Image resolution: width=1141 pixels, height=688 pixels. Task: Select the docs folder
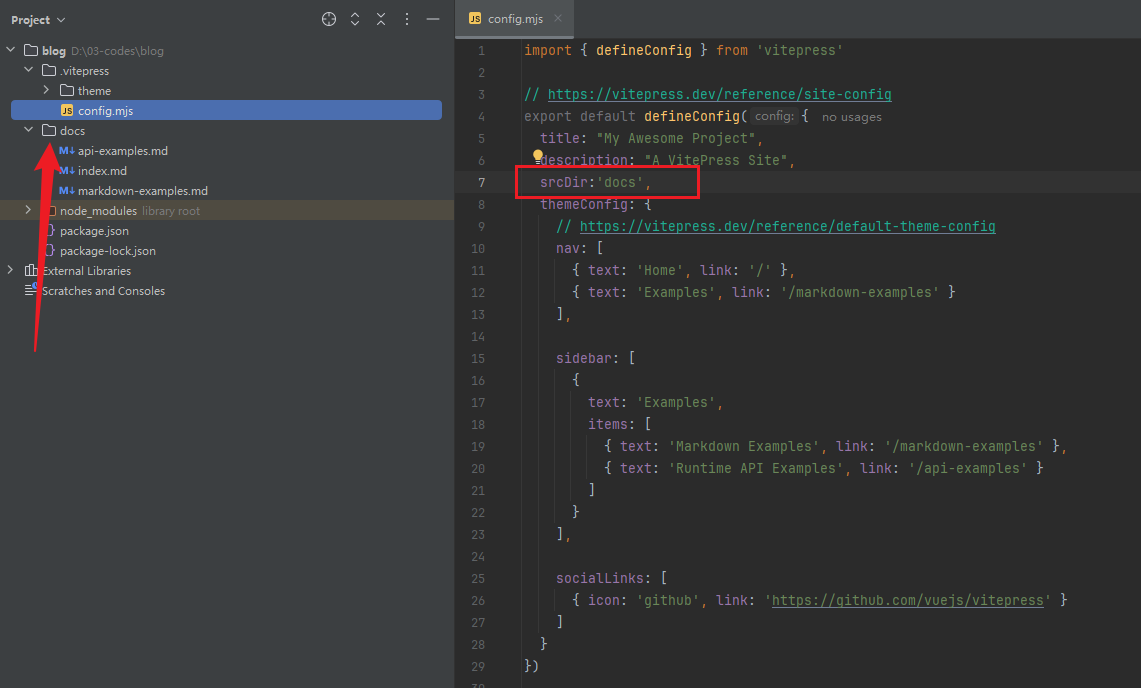(72, 130)
